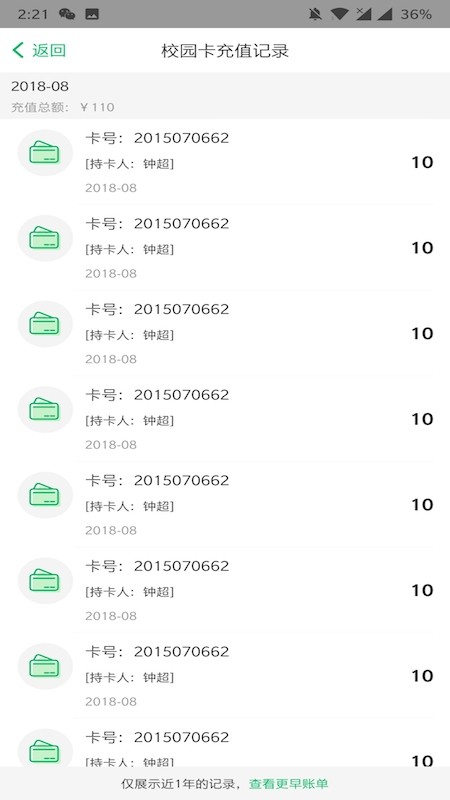Viewport: 450px width, 800px height.
Task: Select the amount 10 of the third record
Action: [422, 334]
